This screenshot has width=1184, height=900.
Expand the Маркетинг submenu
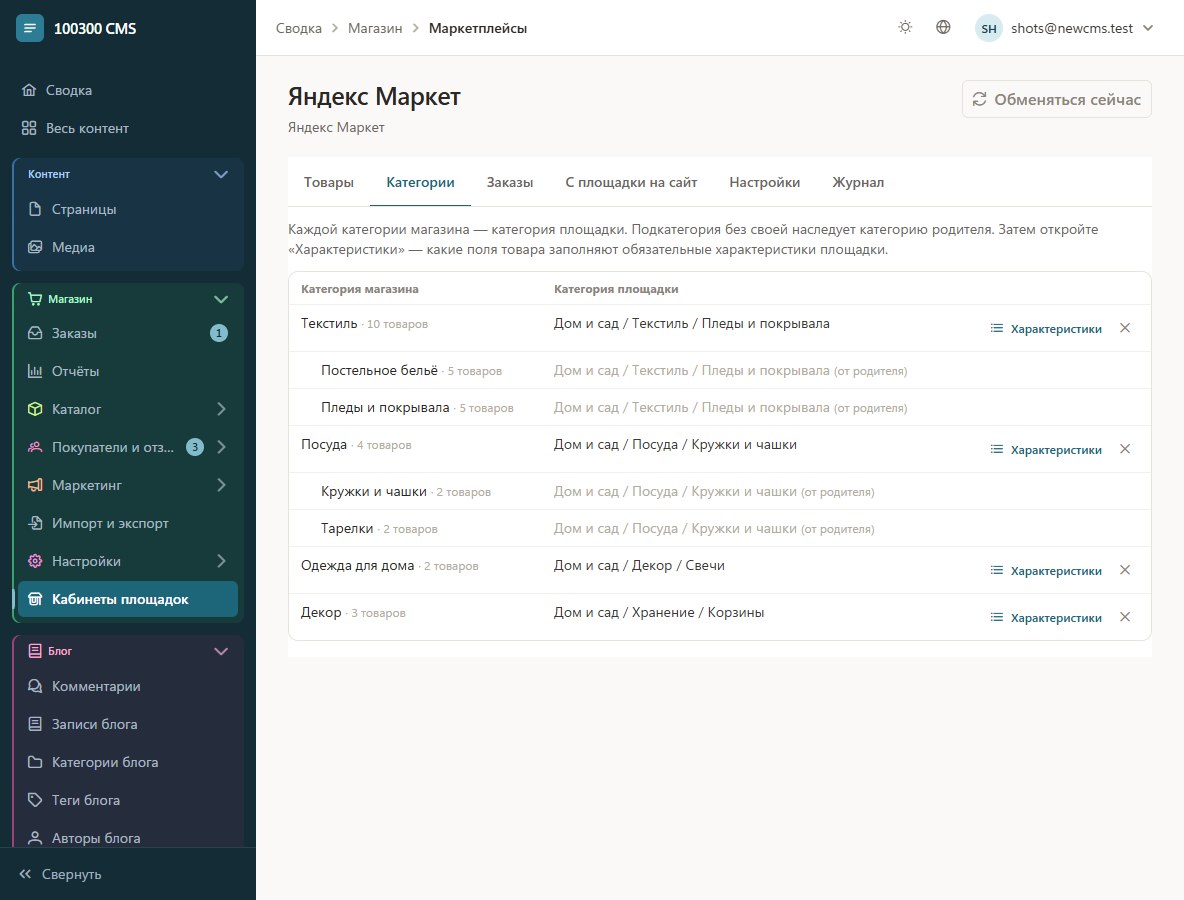pos(221,485)
